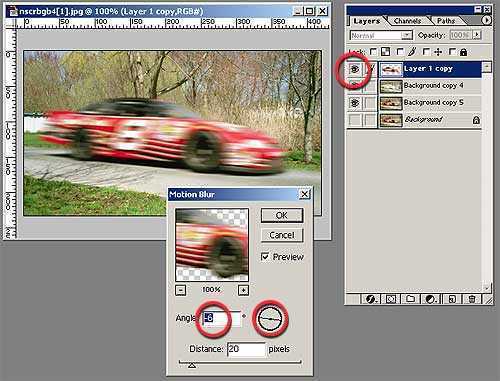Open the Opacity slider arrow

coord(477,35)
